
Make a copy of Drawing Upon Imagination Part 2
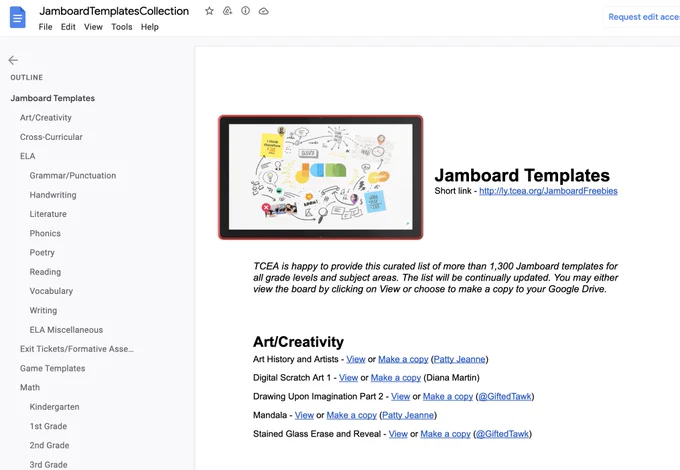pyautogui.click(x=448, y=396)
